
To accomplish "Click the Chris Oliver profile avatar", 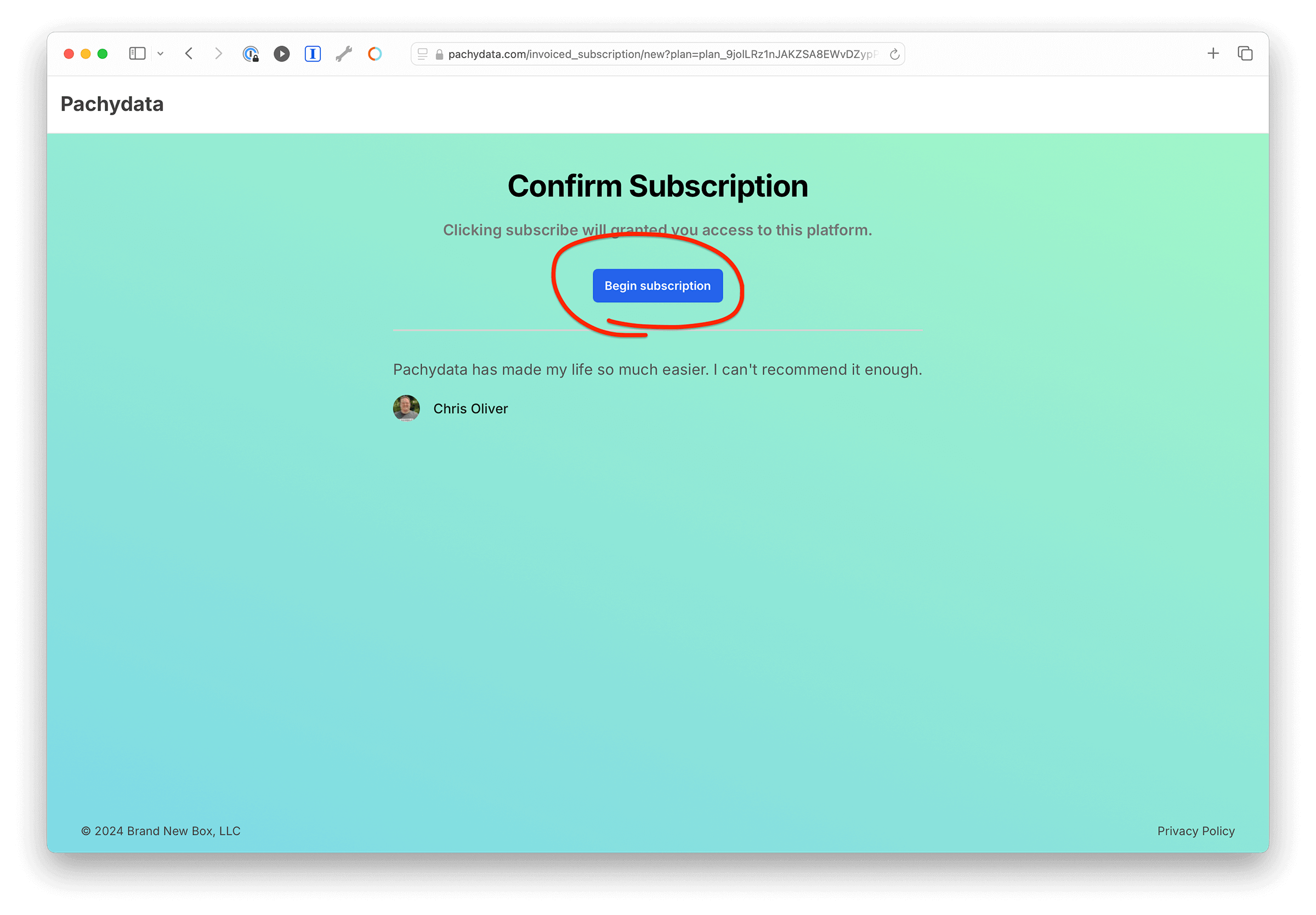I will click(x=406, y=408).
